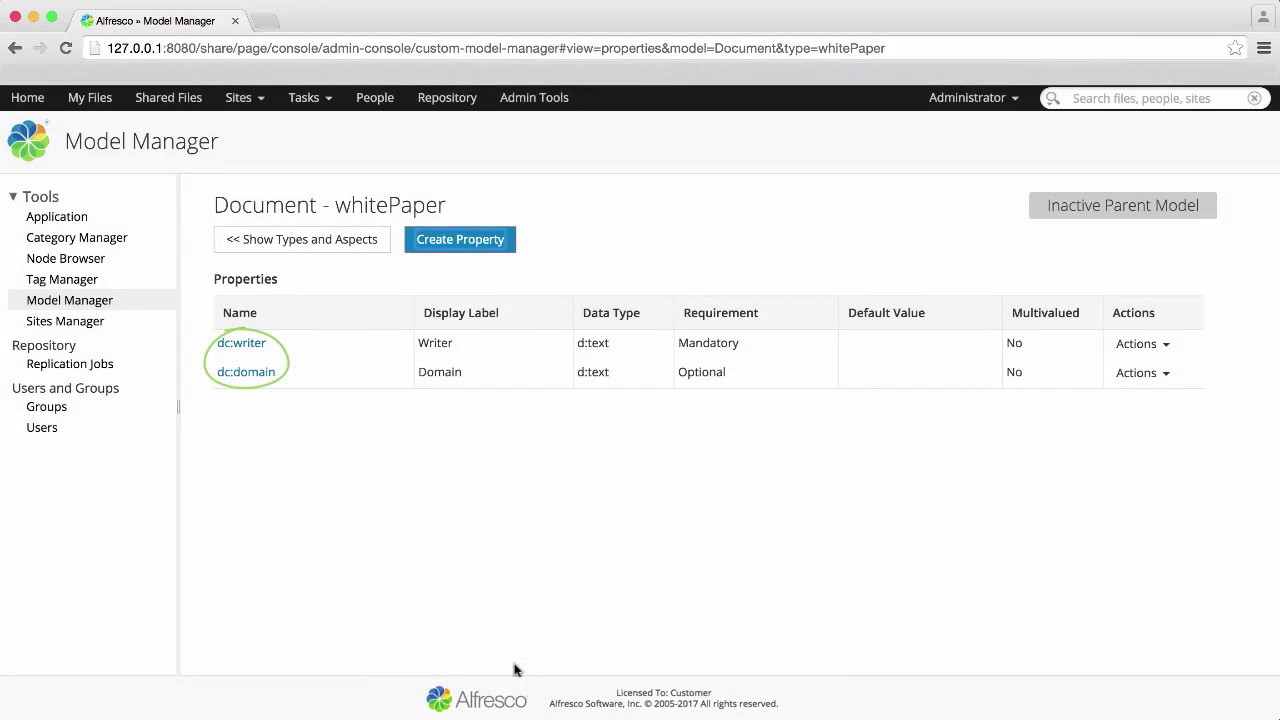Select Sites Manager in sidebar
Viewport: 1280px width, 720px height.
65,322
